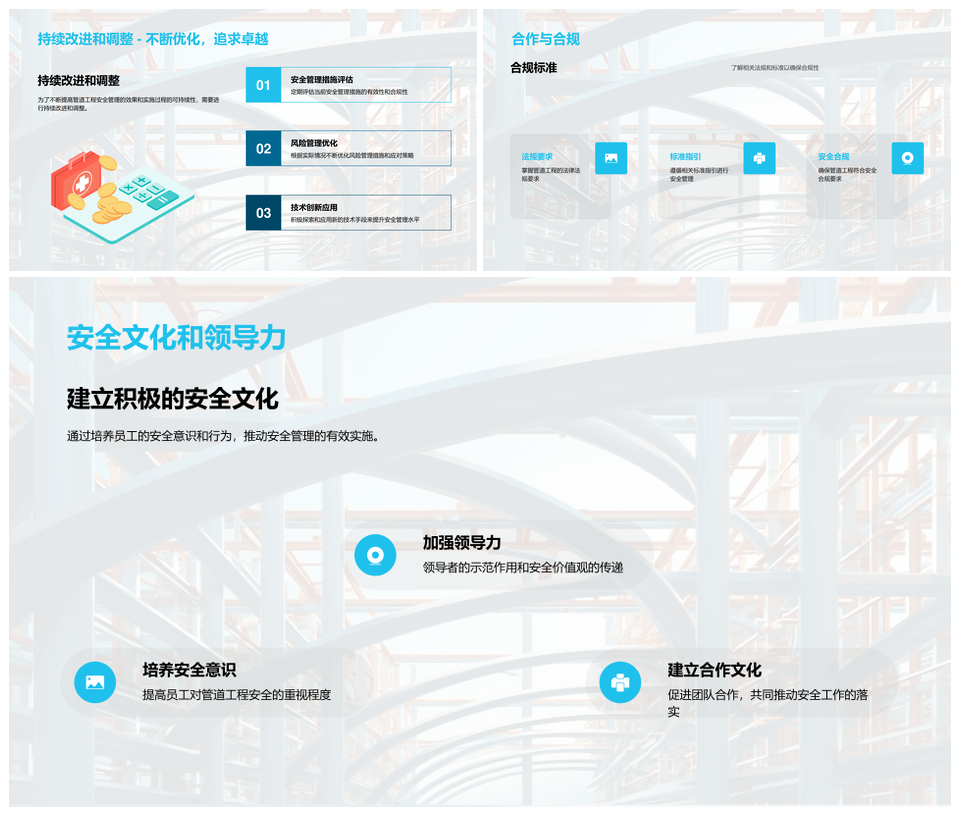This screenshot has height=816, width=960.
Task: Select the 风险管理优化 item title
Action: point(314,143)
